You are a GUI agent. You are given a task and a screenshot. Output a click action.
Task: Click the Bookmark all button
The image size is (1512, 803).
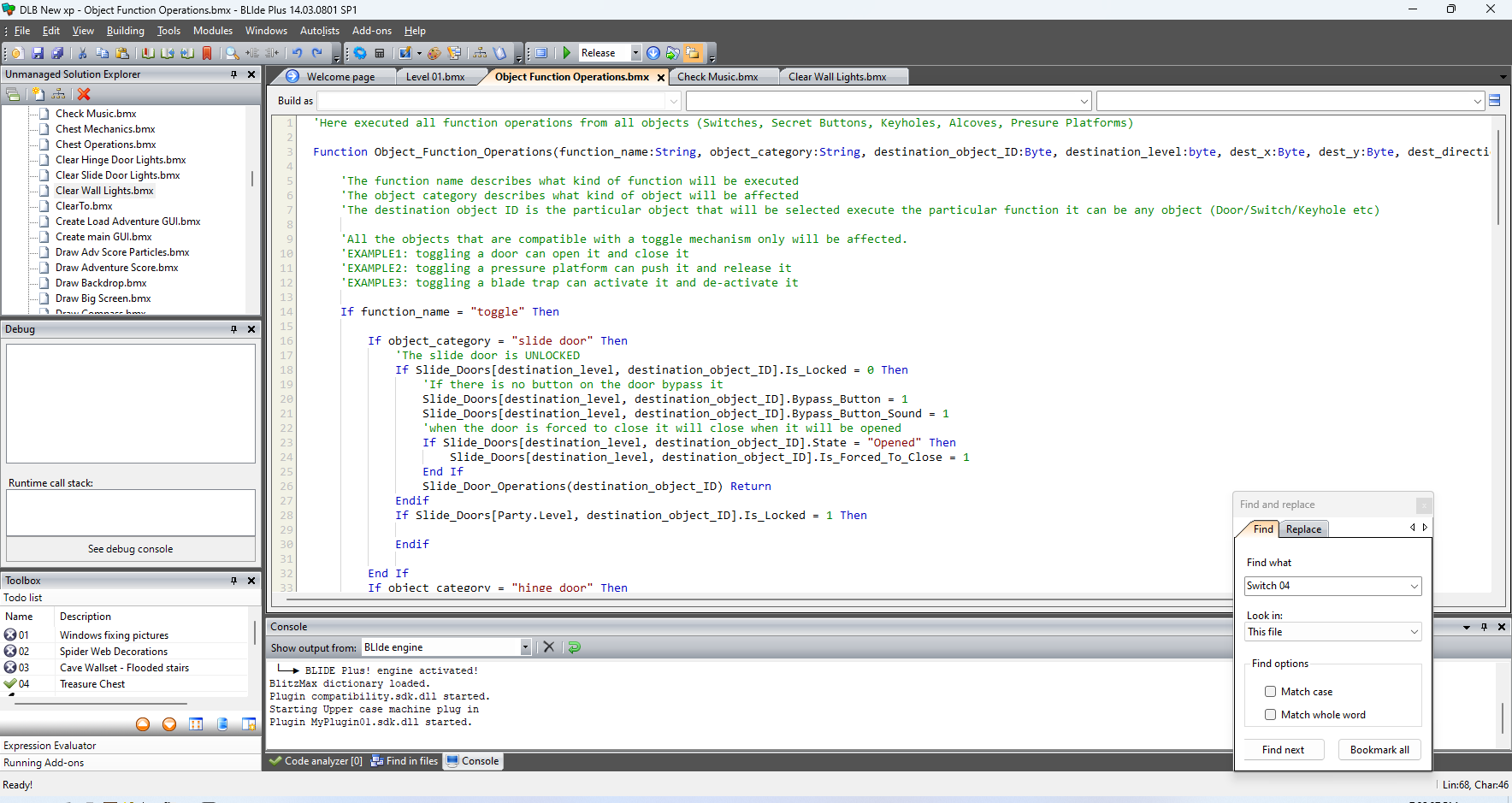point(1379,750)
